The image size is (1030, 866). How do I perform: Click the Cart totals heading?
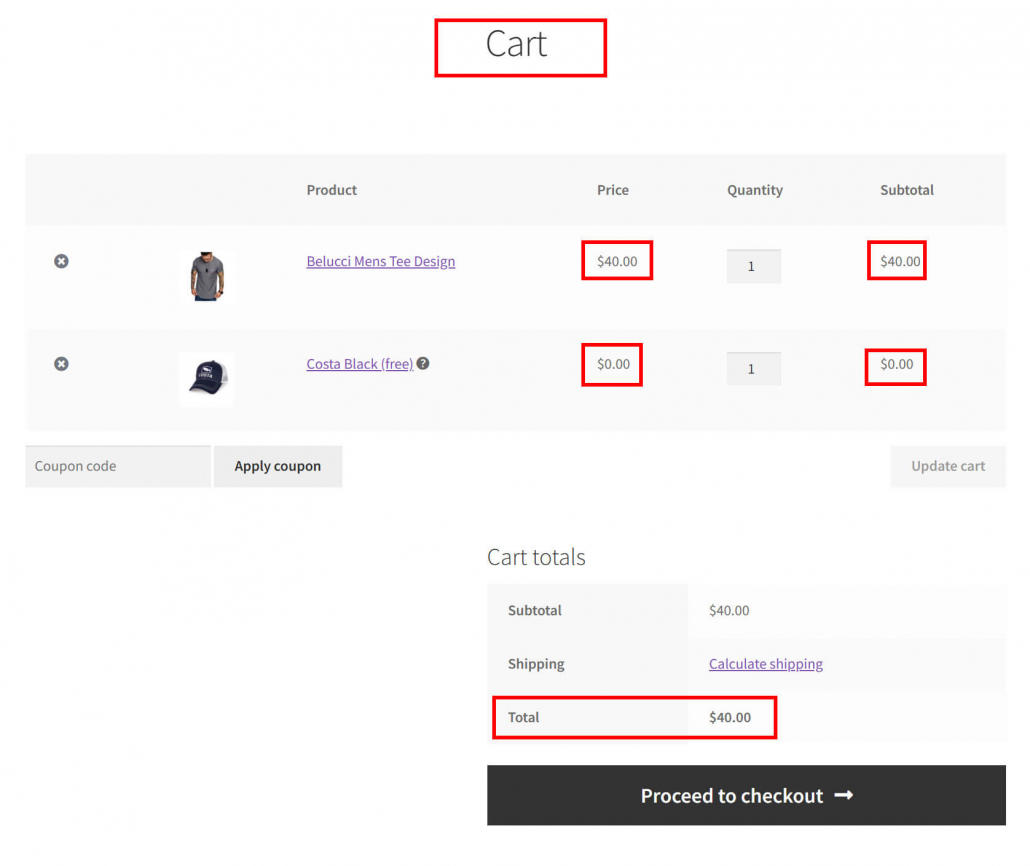536,558
